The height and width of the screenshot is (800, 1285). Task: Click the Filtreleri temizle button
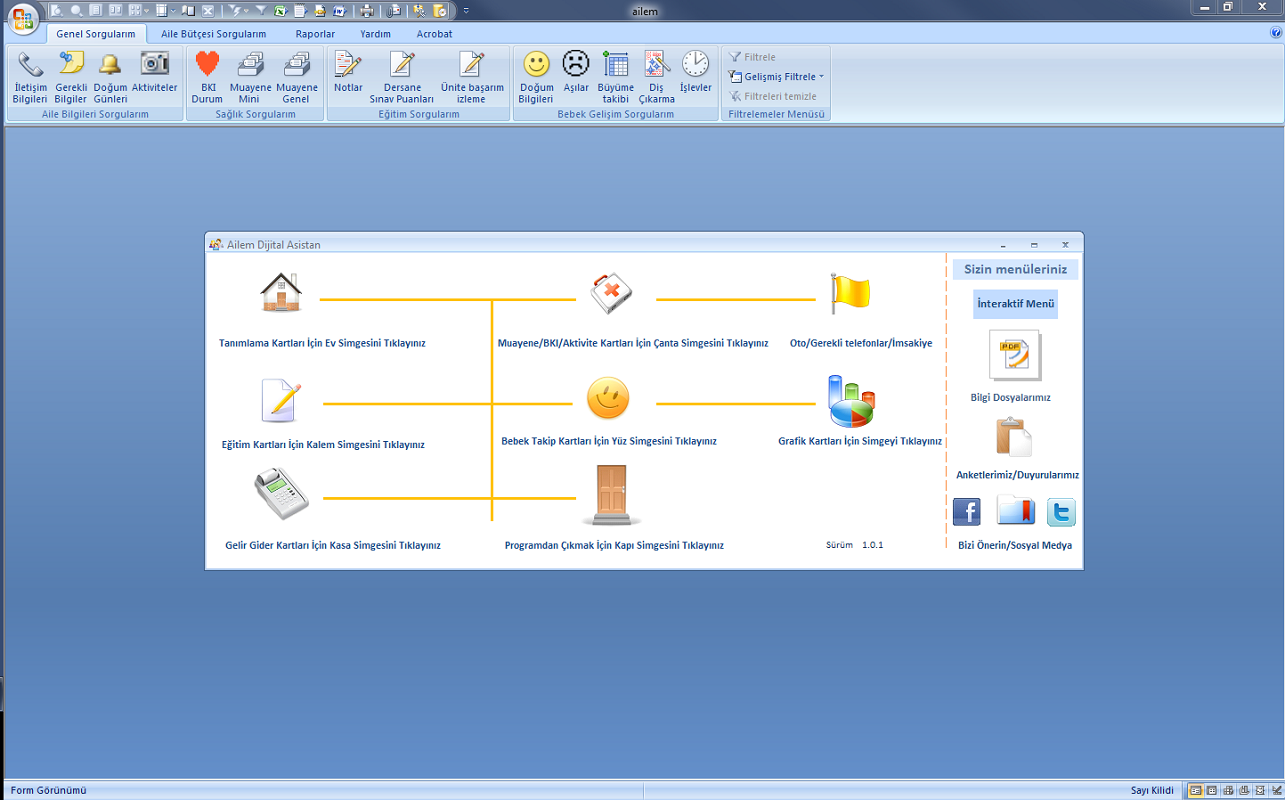point(774,96)
